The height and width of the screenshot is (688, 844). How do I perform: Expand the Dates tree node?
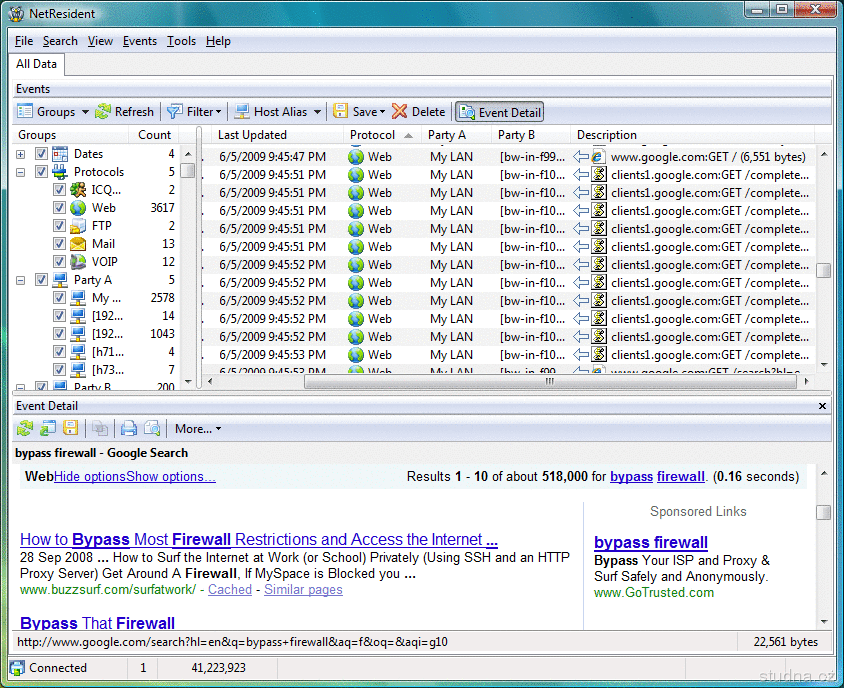pos(21,154)
